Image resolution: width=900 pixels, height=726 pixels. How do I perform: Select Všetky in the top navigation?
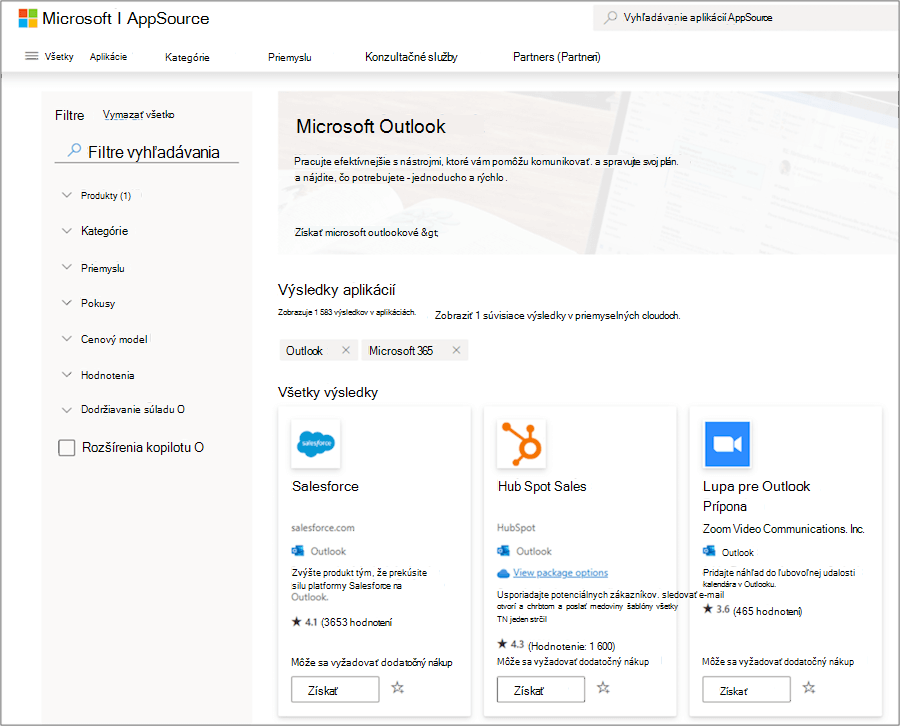59,56
